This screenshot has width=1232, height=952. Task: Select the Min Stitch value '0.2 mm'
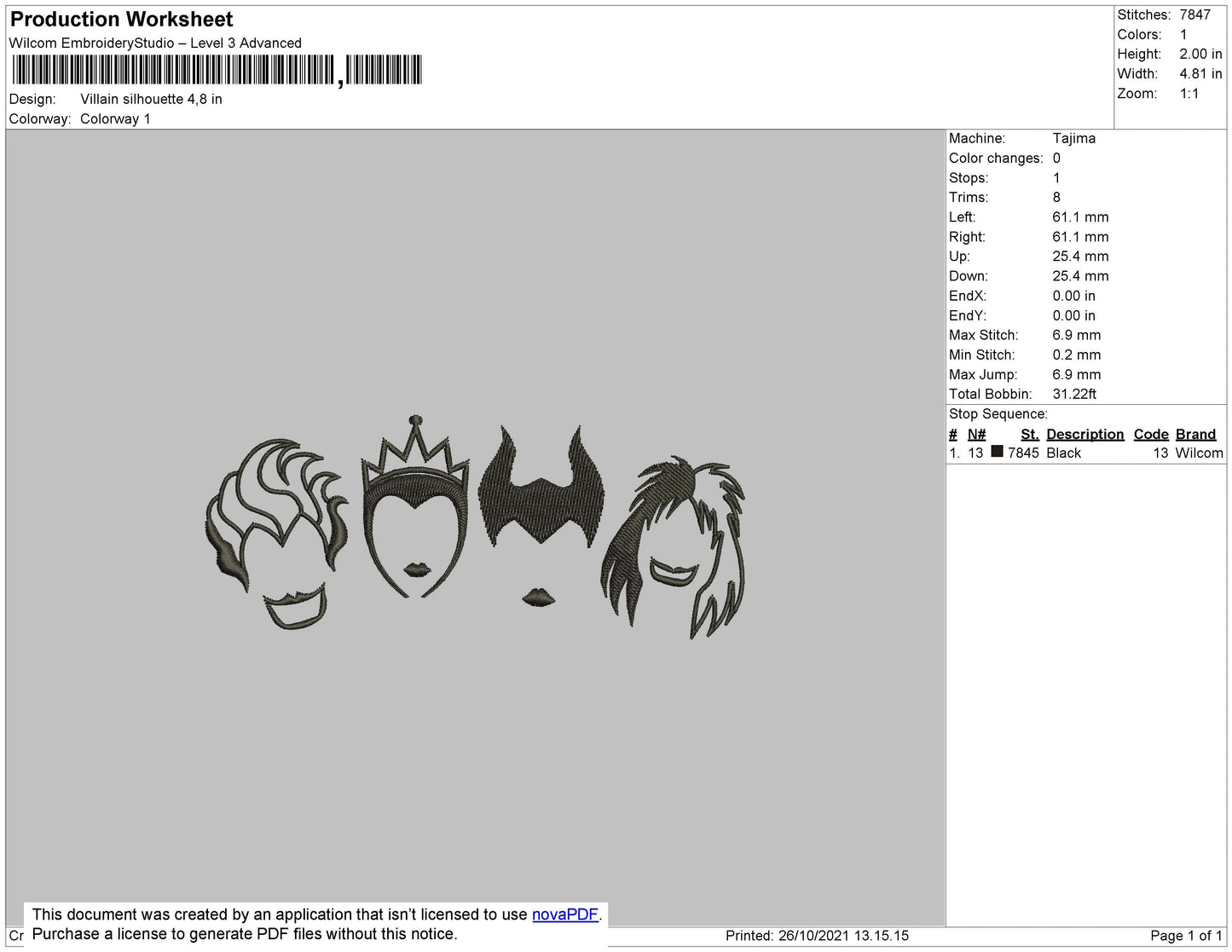click(x=1077, y=355)
